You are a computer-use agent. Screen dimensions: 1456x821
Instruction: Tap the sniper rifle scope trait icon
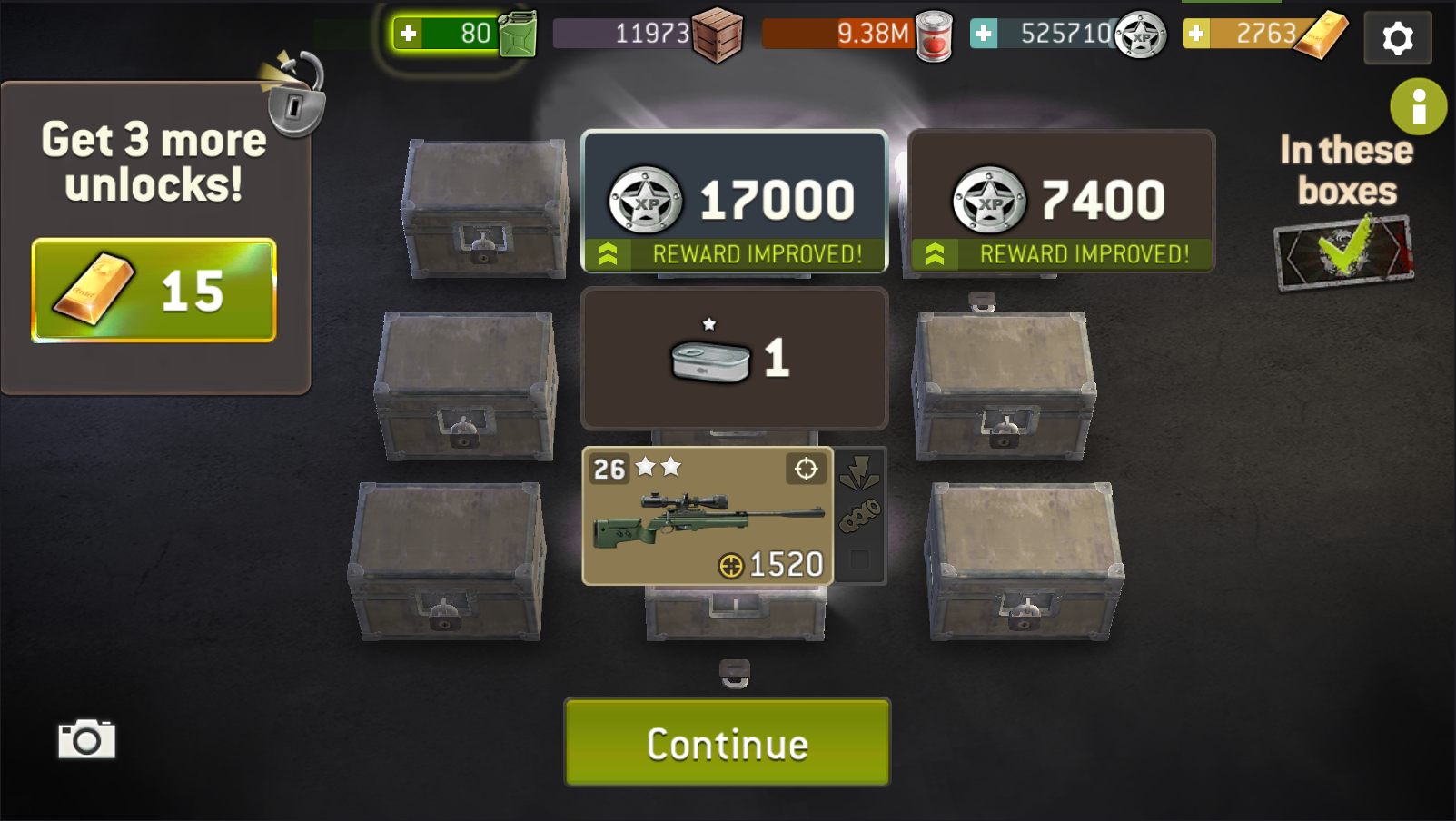pyautogui.click(x=806, y=469)
